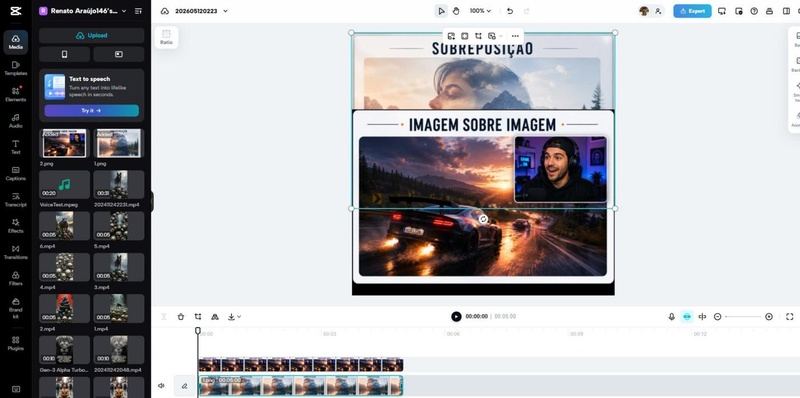Click the Upload button
Screen dimensions: 800x398
click(x=91, y=35)
